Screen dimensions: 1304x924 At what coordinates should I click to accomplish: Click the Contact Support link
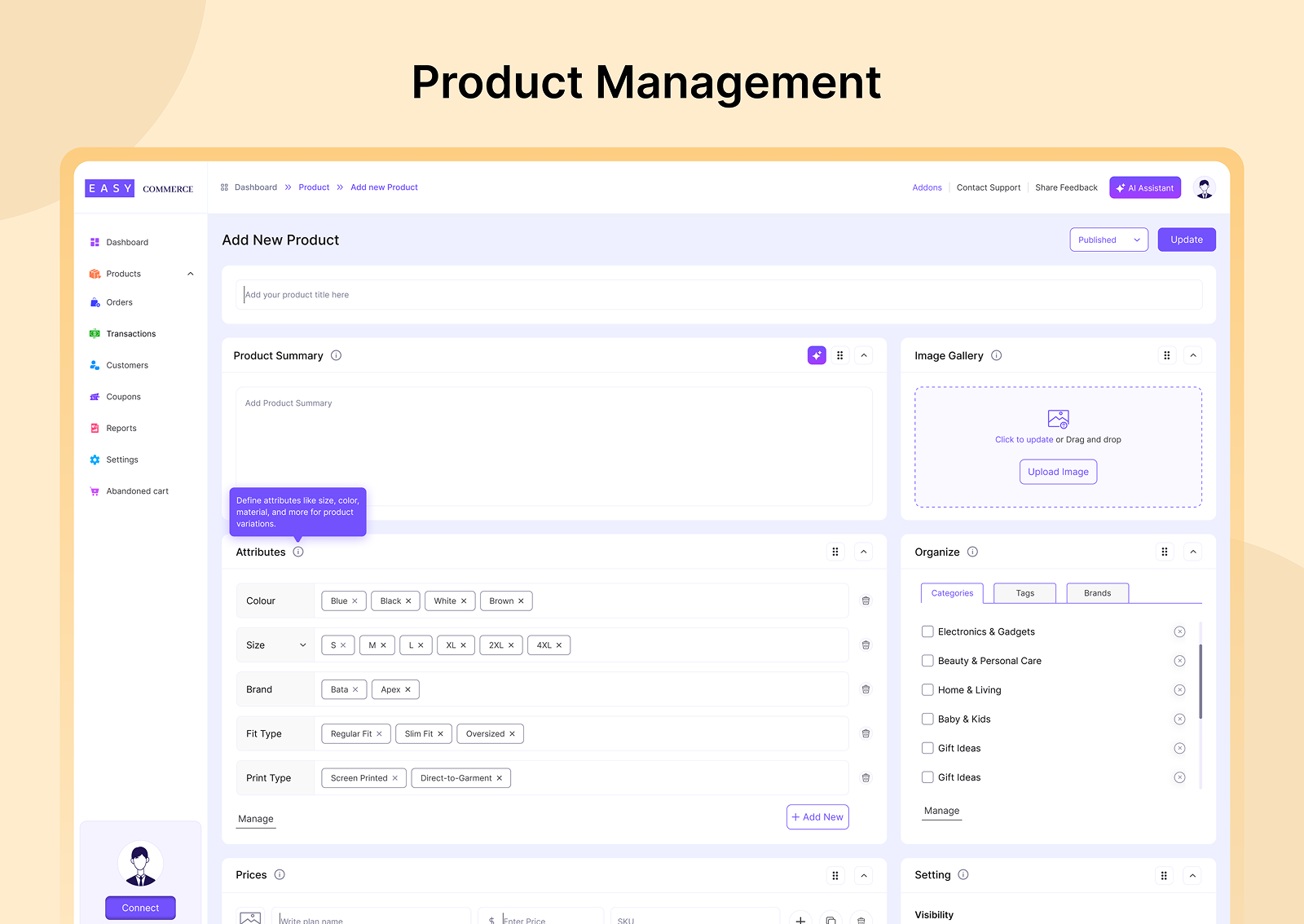(x=989, y=187)
